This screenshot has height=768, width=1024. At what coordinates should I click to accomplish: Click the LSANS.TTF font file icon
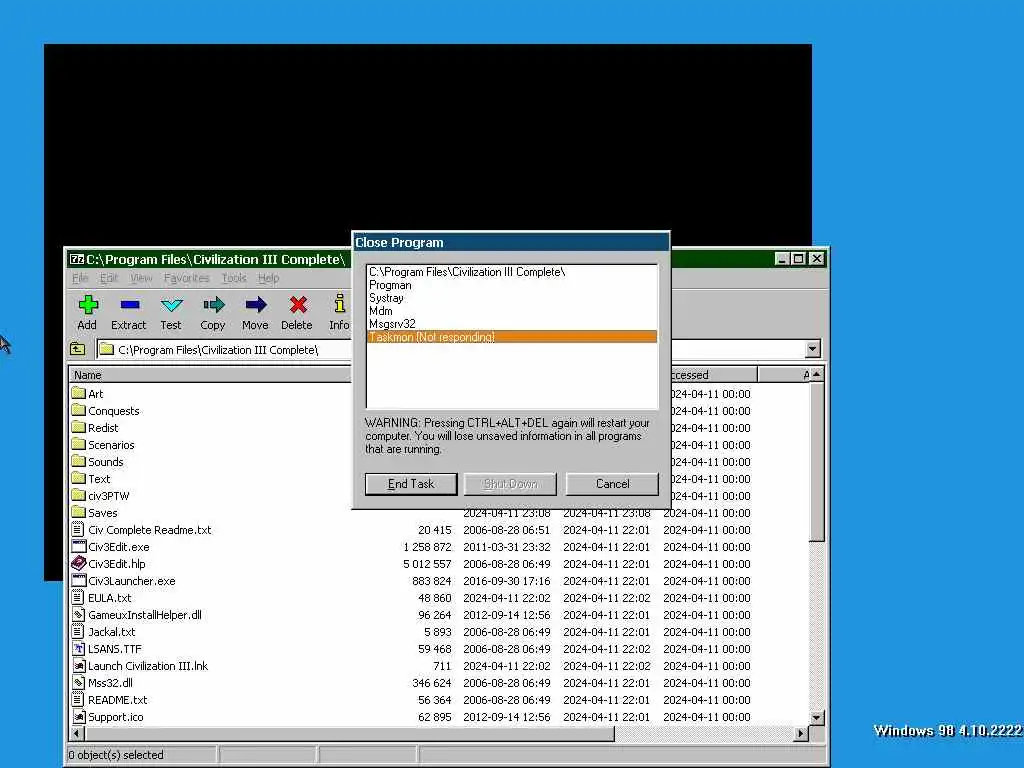tap(78, 648)
